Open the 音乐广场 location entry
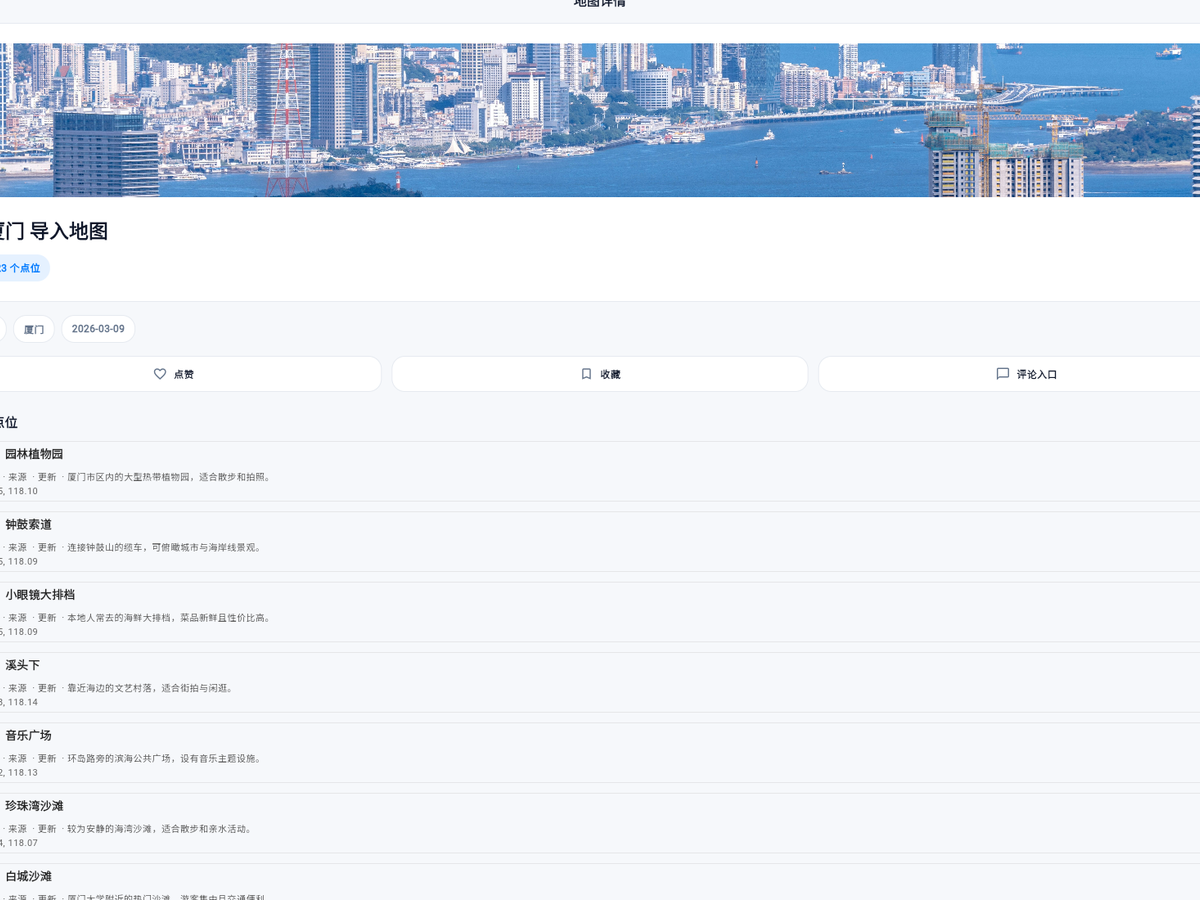Image resolution: width=1200 pixels, height=900 pixels. [x=28, y=735]
